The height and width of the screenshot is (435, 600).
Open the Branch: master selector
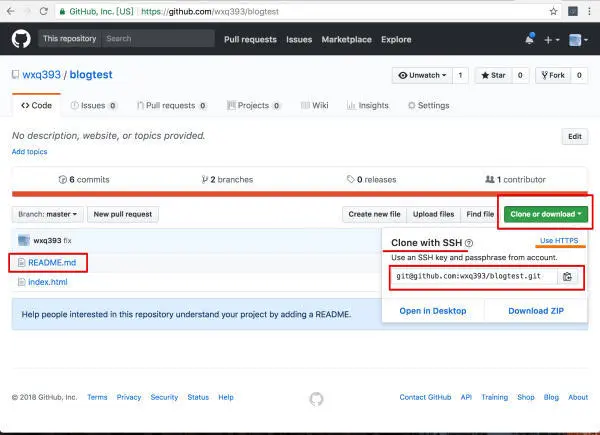(47, 214)
